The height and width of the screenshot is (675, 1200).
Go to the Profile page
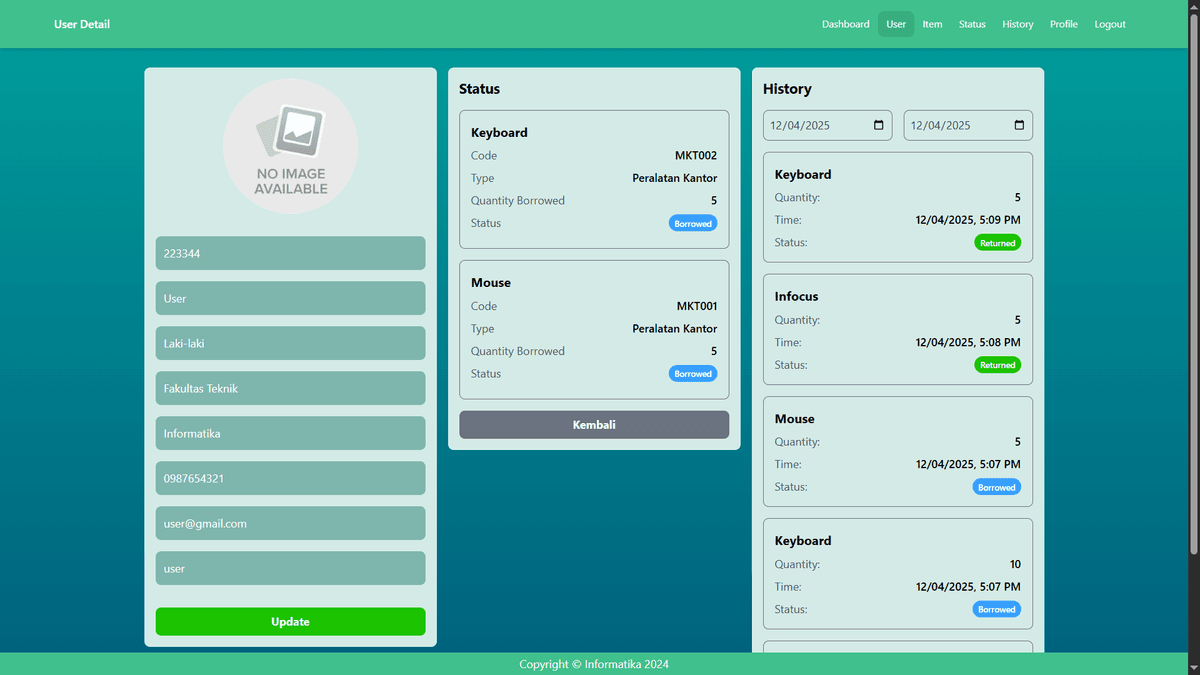[x=1064, y=24]
